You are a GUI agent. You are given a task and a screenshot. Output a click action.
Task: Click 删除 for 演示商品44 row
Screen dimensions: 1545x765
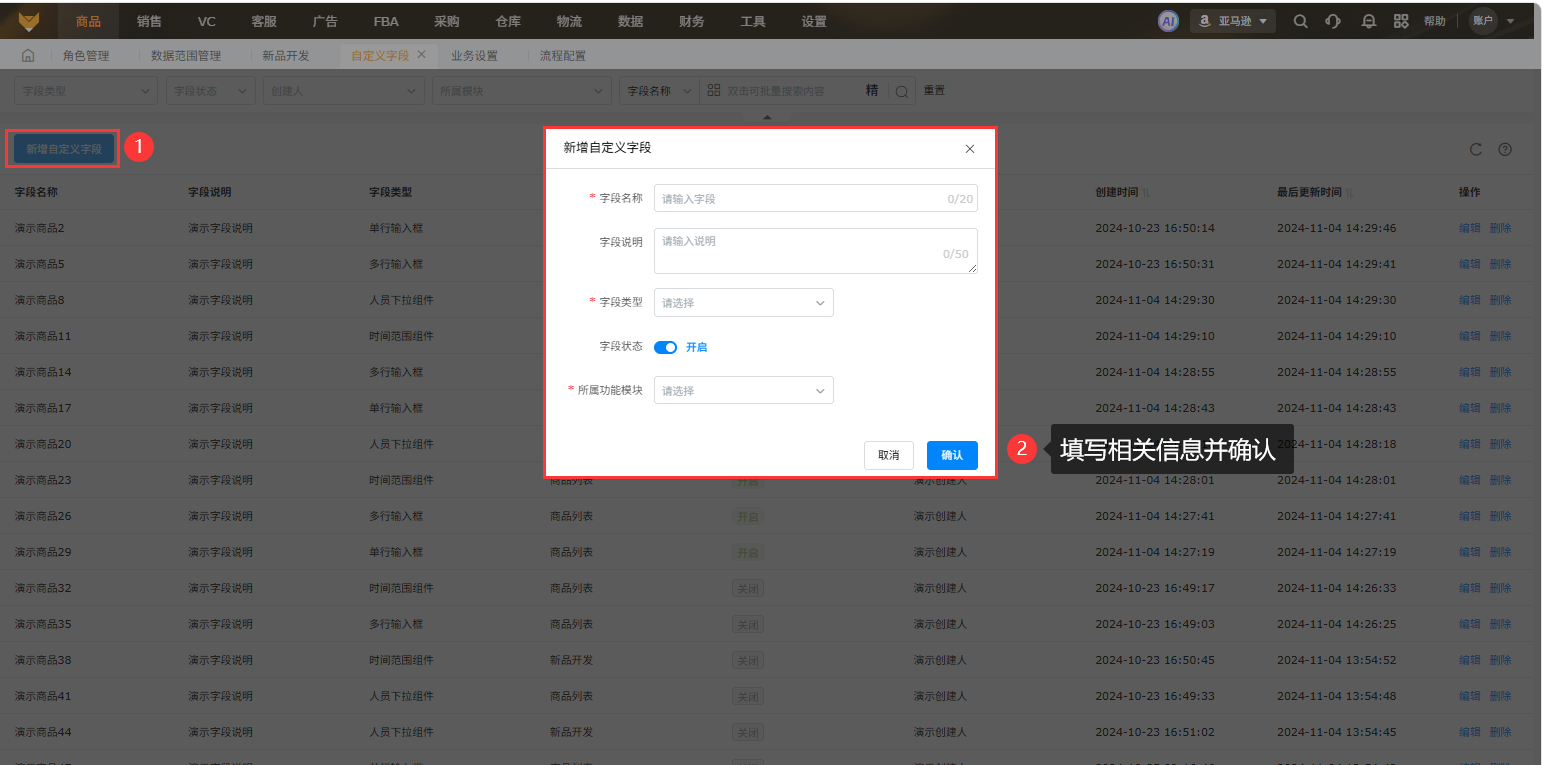(1500, 732)
